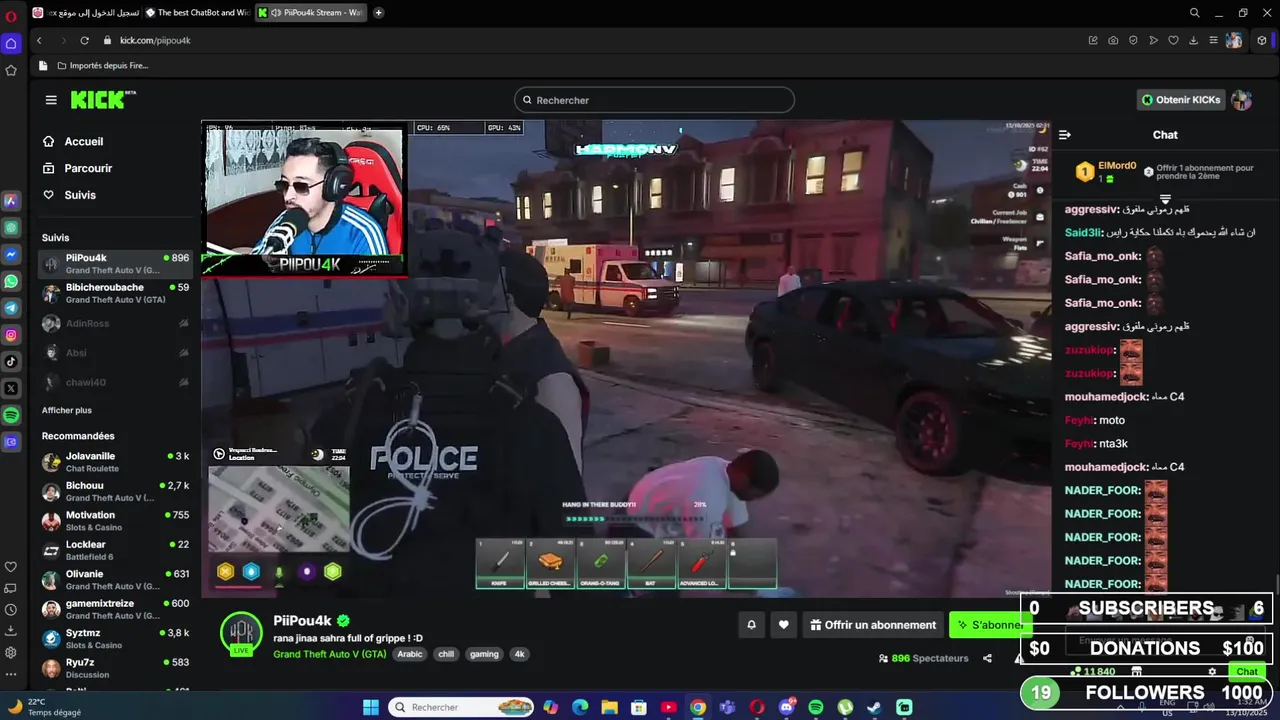
Task: Click the Opera downloads icon in toolbar
Action: pos(1193,40)
